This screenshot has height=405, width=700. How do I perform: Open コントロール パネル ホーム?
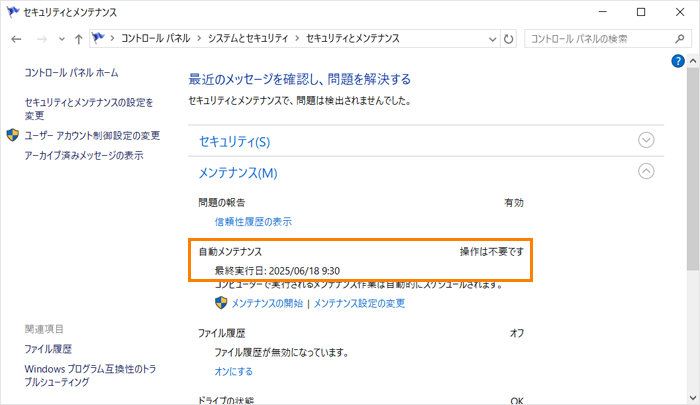71,73
